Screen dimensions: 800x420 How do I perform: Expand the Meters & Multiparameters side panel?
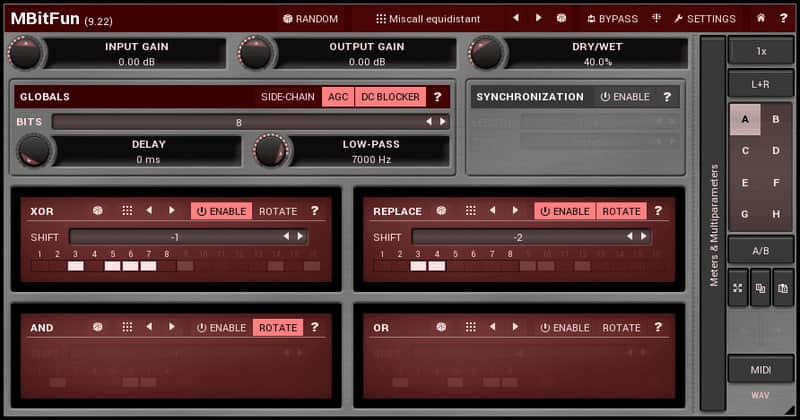[713, 224]
